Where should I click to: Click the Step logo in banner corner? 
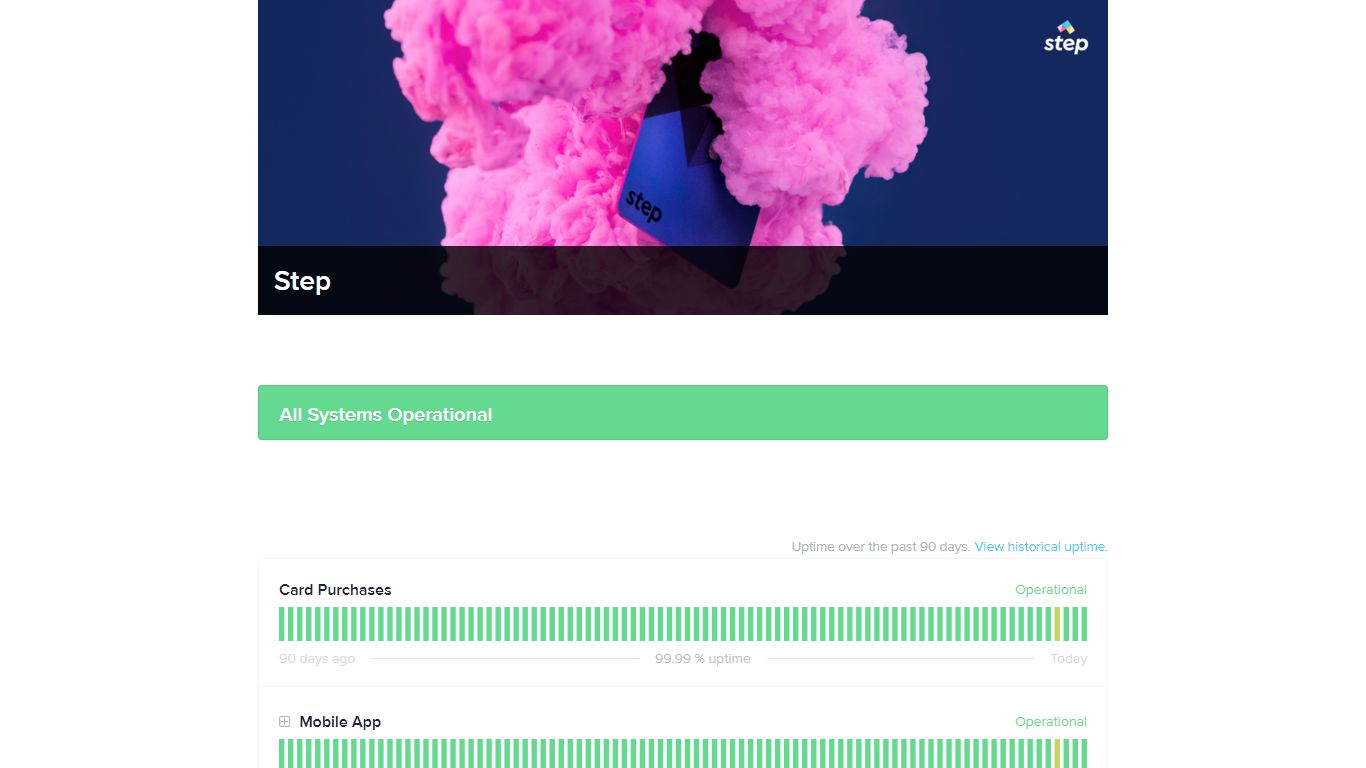pyautogui.click(x=1066, y=37)
